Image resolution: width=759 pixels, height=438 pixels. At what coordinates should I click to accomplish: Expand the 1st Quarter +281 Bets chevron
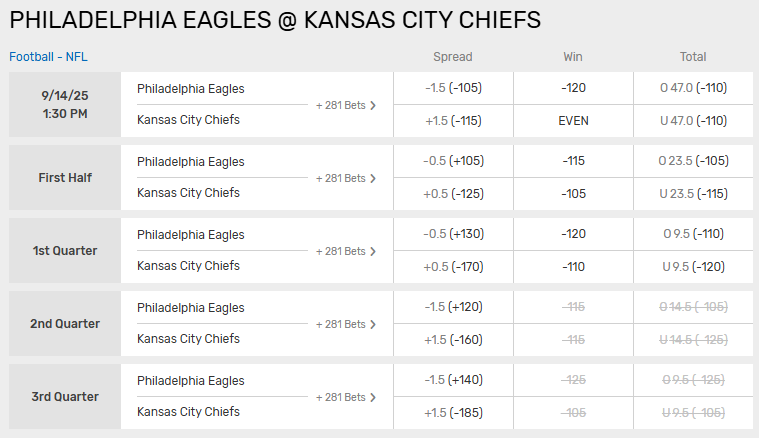click(373, 251)
